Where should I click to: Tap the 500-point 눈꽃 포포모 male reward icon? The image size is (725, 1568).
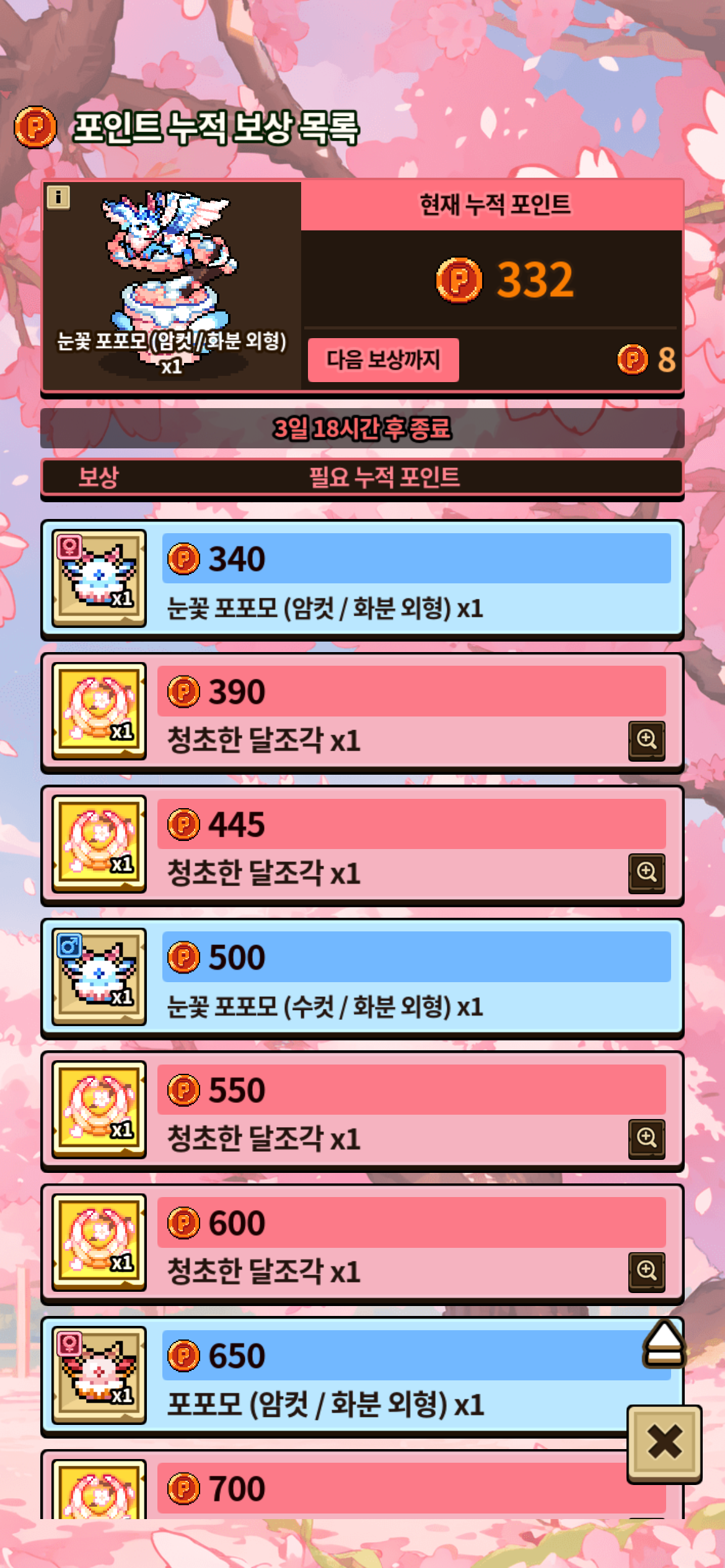pyautogui.click(x=99, y=977)
